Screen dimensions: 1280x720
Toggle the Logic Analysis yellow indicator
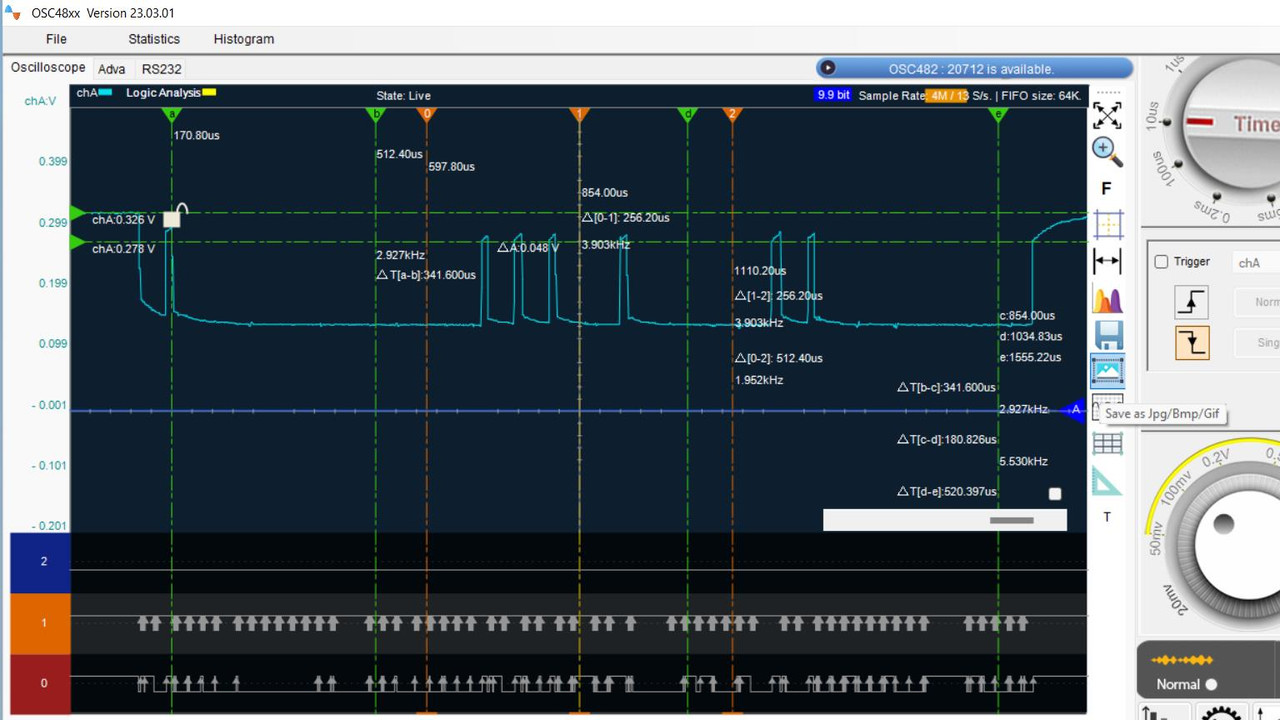click(x=209, y=92)
